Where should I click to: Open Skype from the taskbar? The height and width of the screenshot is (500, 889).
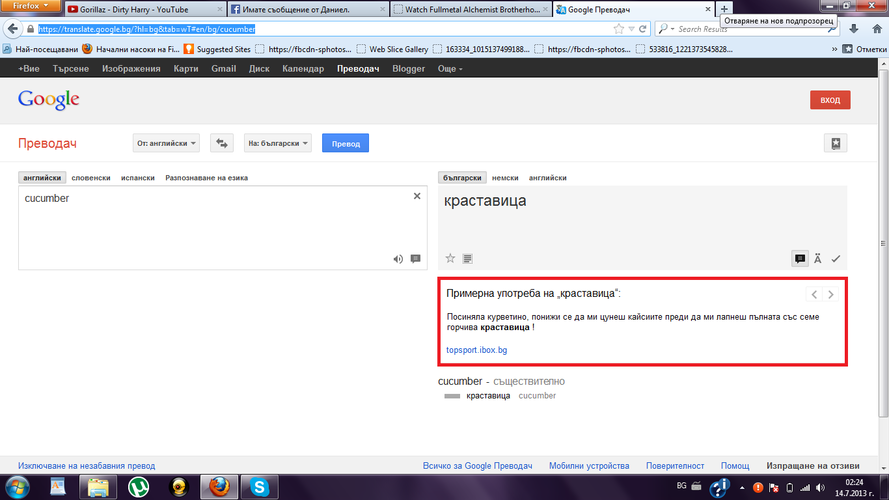tap(259, 487)
